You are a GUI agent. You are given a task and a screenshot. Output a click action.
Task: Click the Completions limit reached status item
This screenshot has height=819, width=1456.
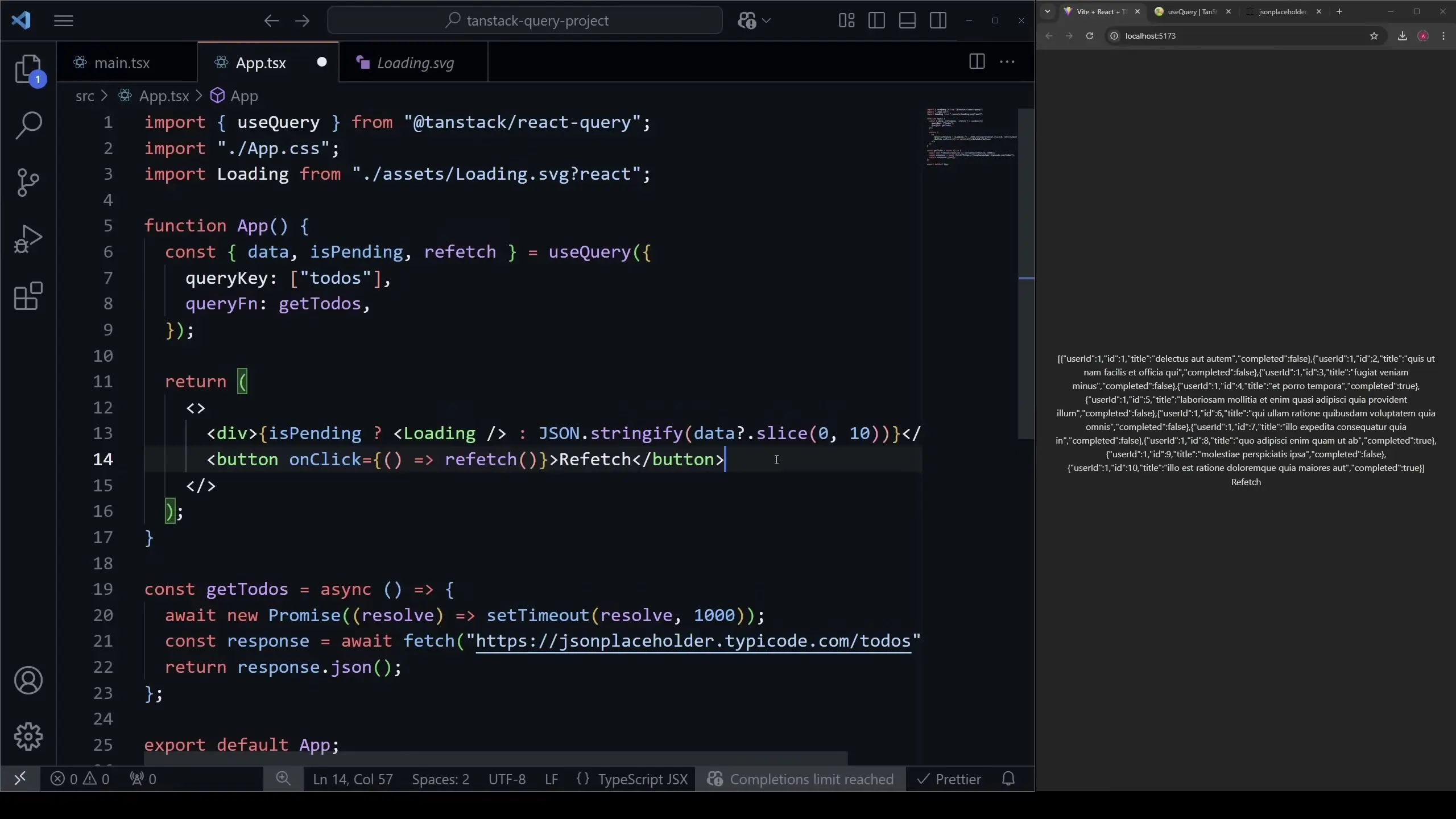(800, 779)
